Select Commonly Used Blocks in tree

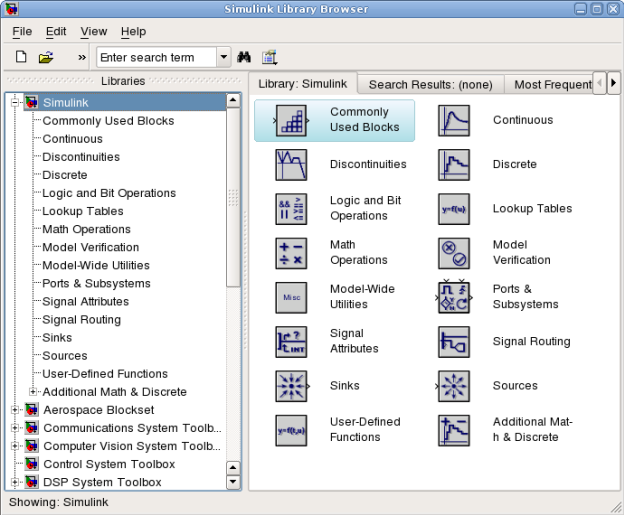click(x=108, y=121)
